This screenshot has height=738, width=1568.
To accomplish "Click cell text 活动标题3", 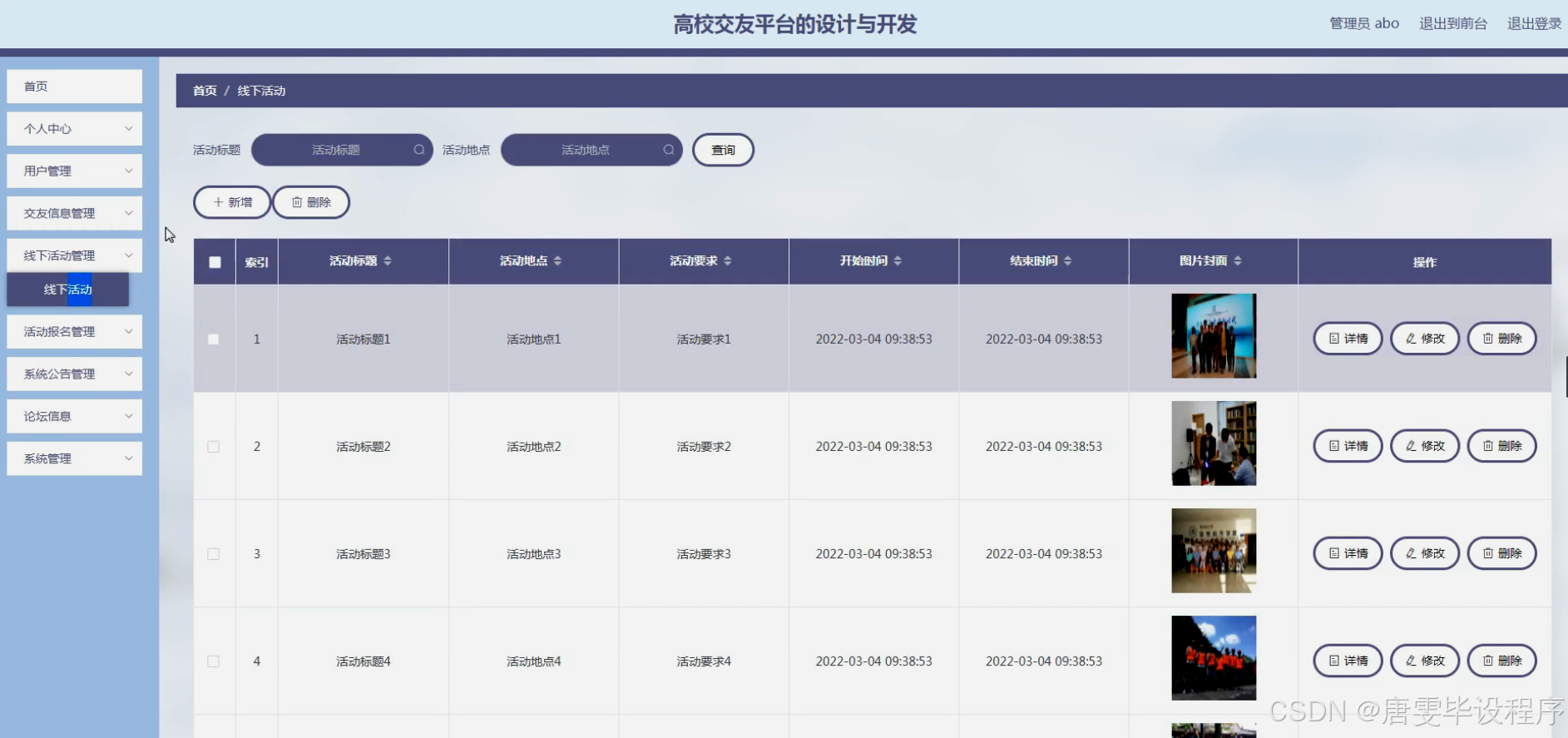I will (364, 554).
